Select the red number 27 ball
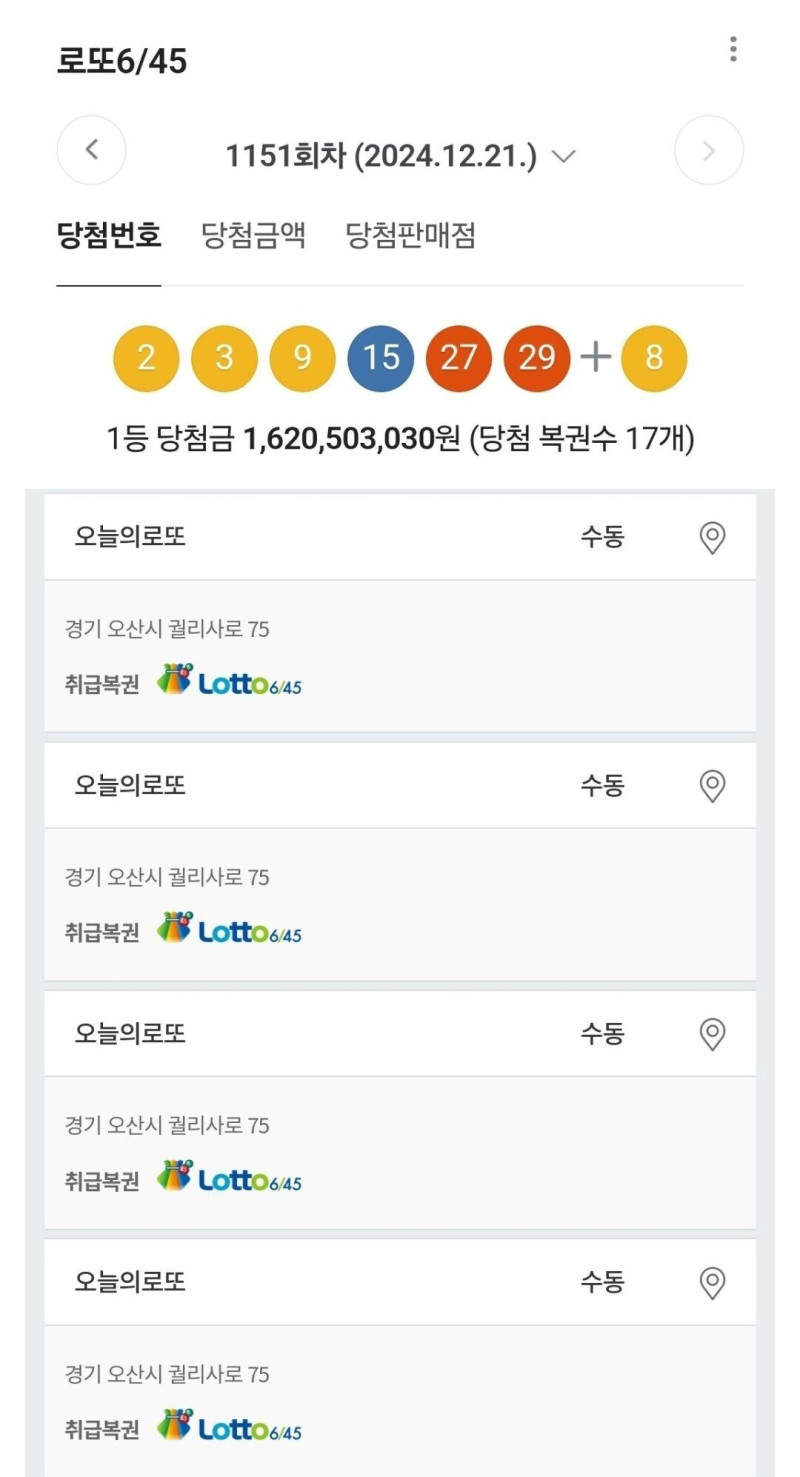The width and height of the screenshot is (800, 1477). (x=459, y=358)
